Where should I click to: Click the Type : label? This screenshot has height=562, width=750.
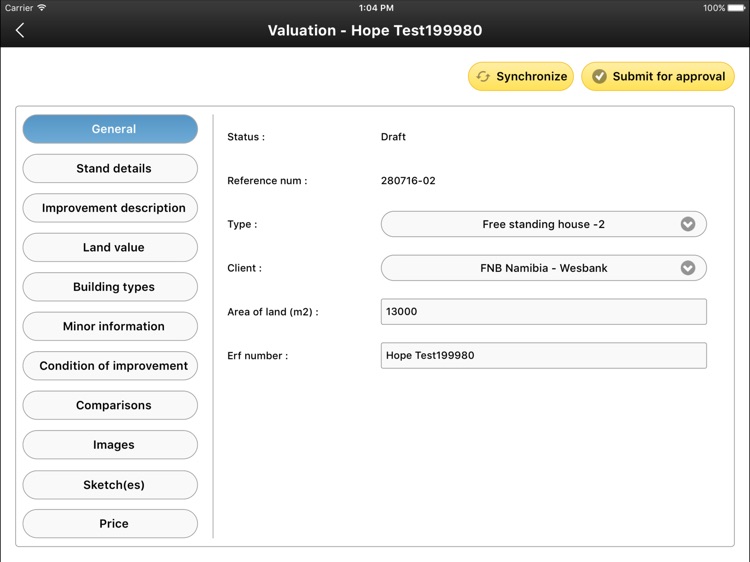click(242, 224)
